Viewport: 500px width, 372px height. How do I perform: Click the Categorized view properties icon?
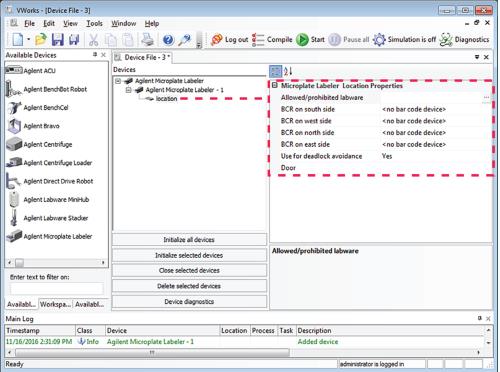tap(276, 71)
